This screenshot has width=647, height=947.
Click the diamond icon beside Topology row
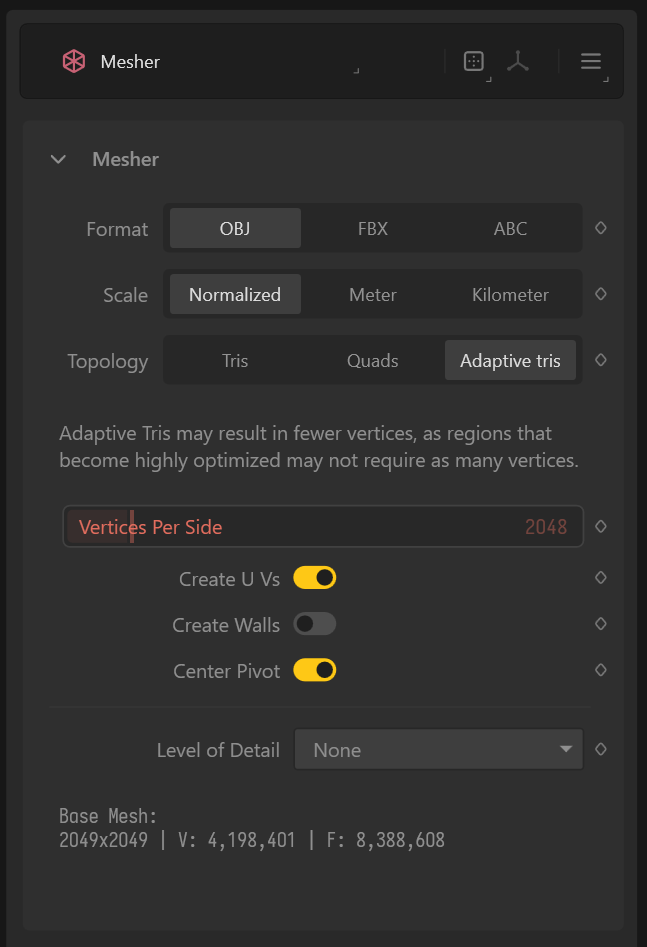pyautogui.click(x=601, y=360)
